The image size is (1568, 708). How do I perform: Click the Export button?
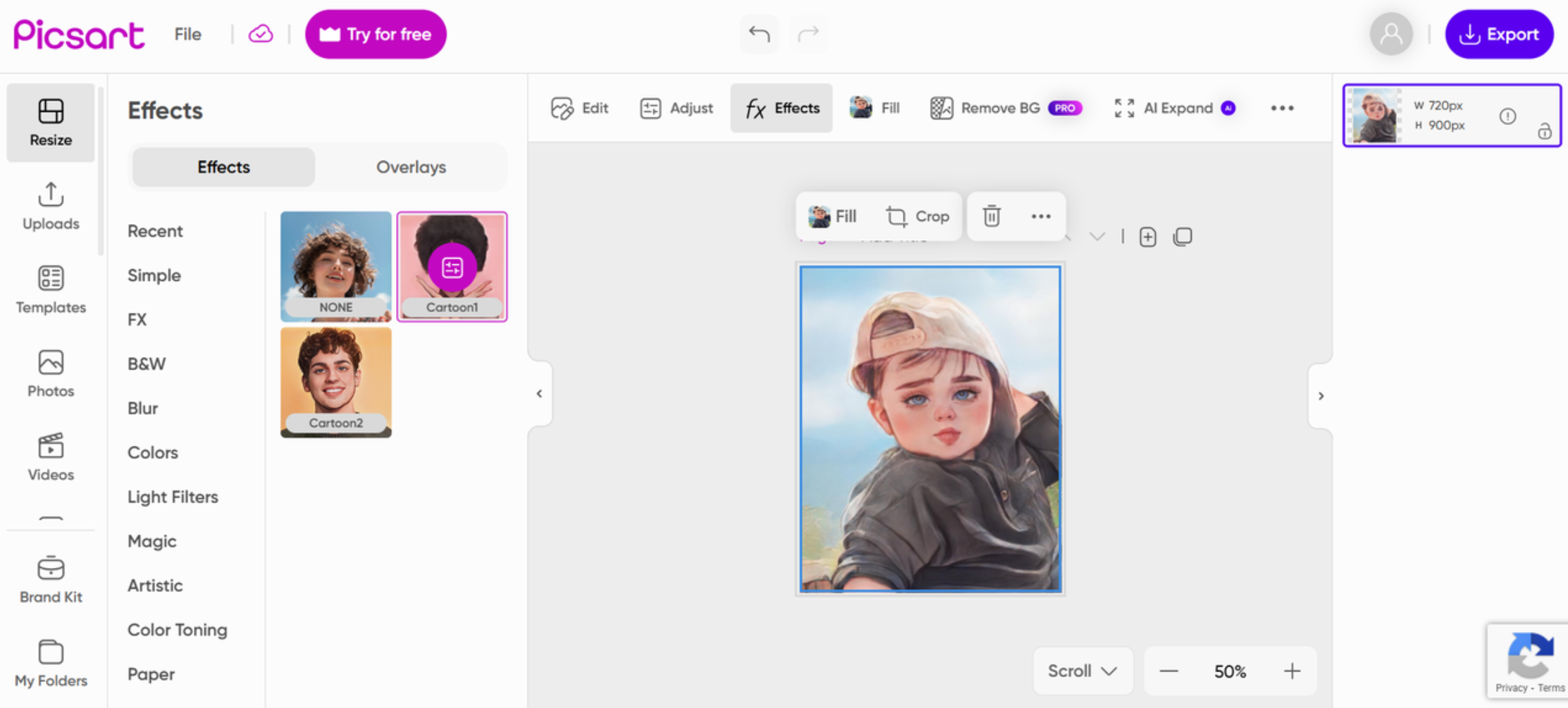[x=1499, y=34]
